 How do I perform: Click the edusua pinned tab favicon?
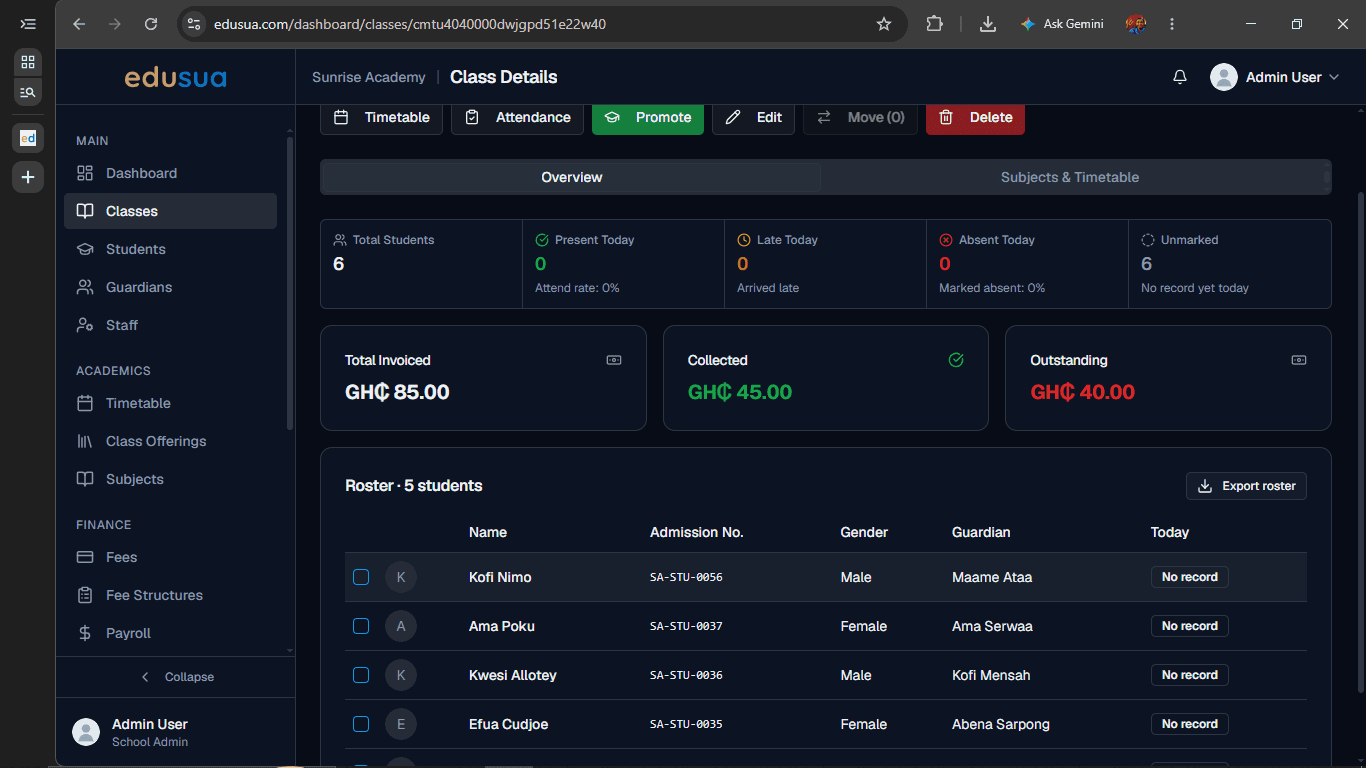click(28, 138)
